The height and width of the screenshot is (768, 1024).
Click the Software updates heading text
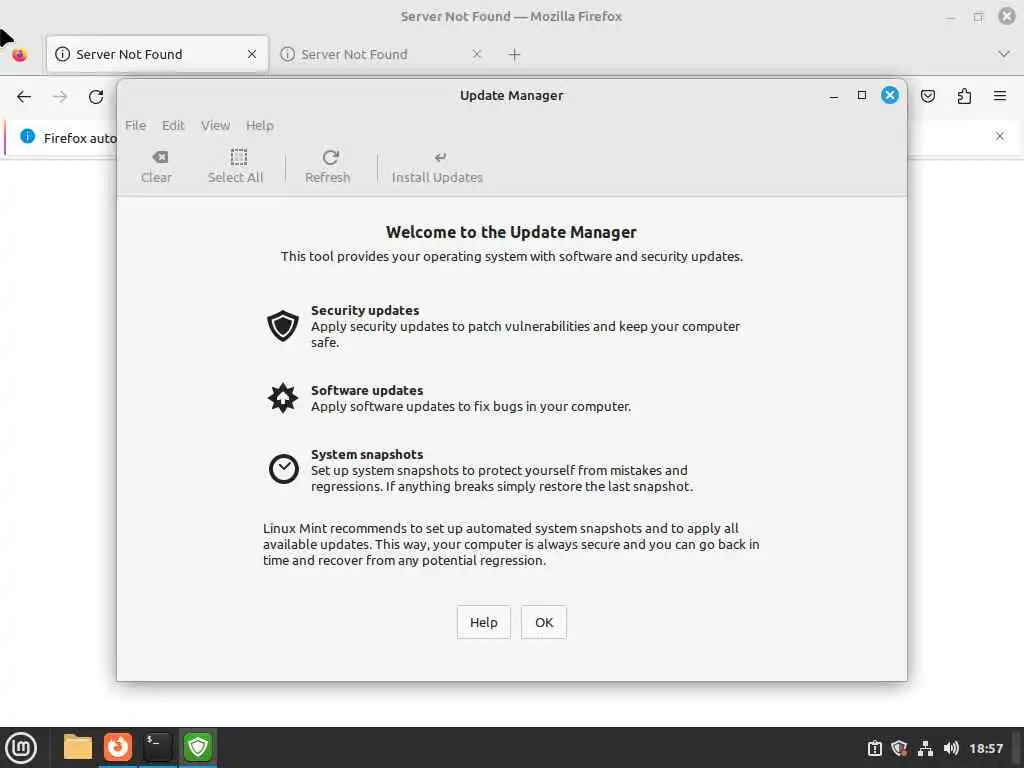tap(367, 390)
